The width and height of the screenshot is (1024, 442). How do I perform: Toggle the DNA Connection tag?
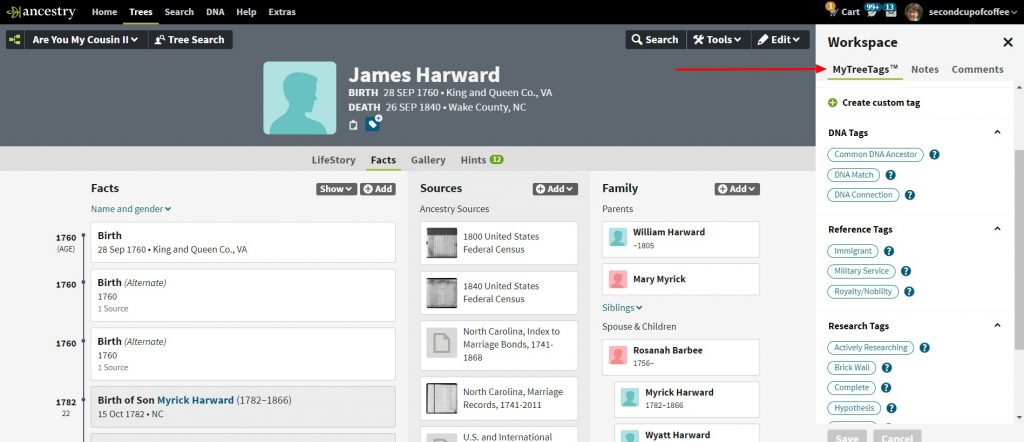point(863,195)
